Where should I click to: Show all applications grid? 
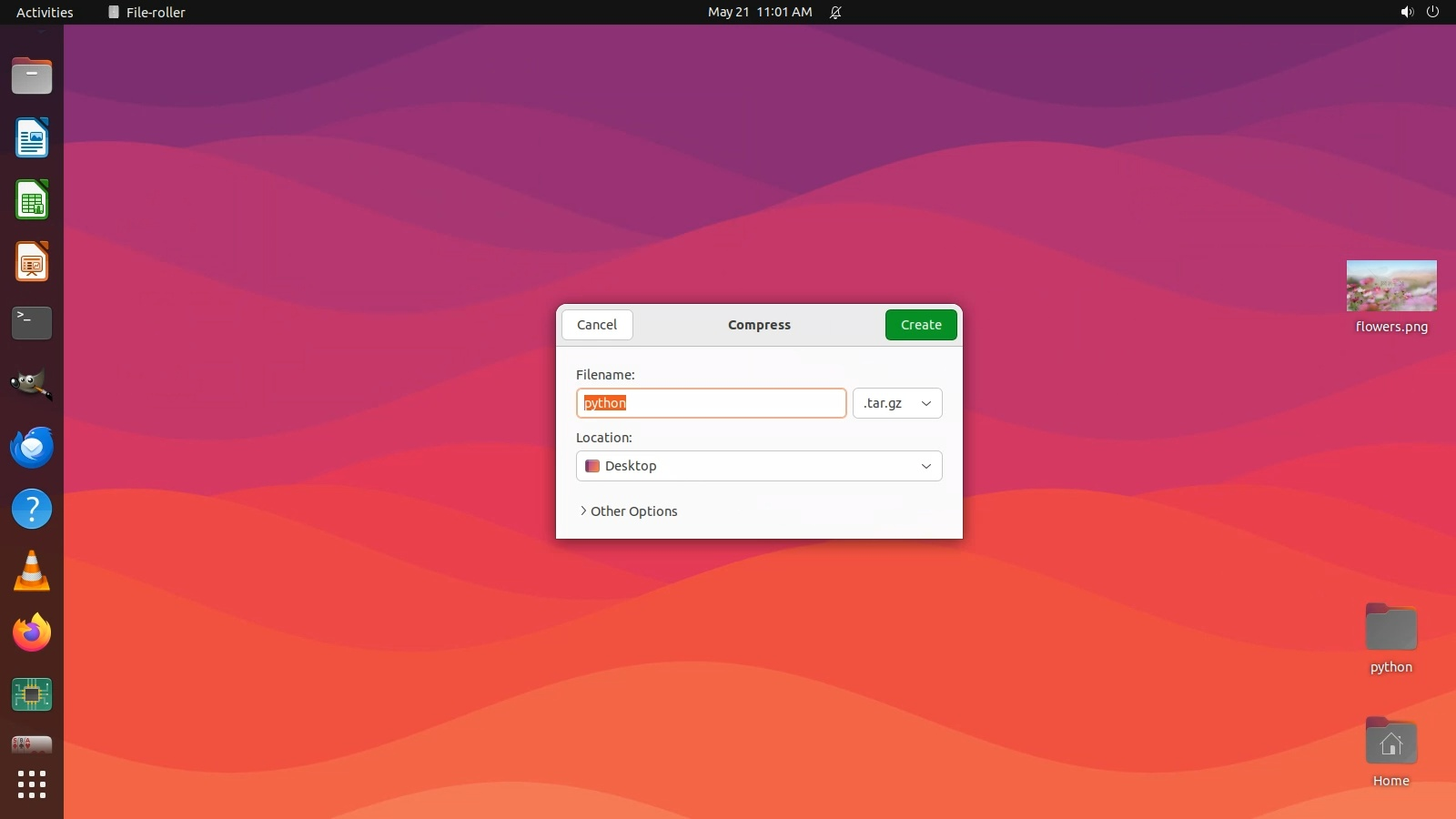pyautogui.click(x=32, y=784)
